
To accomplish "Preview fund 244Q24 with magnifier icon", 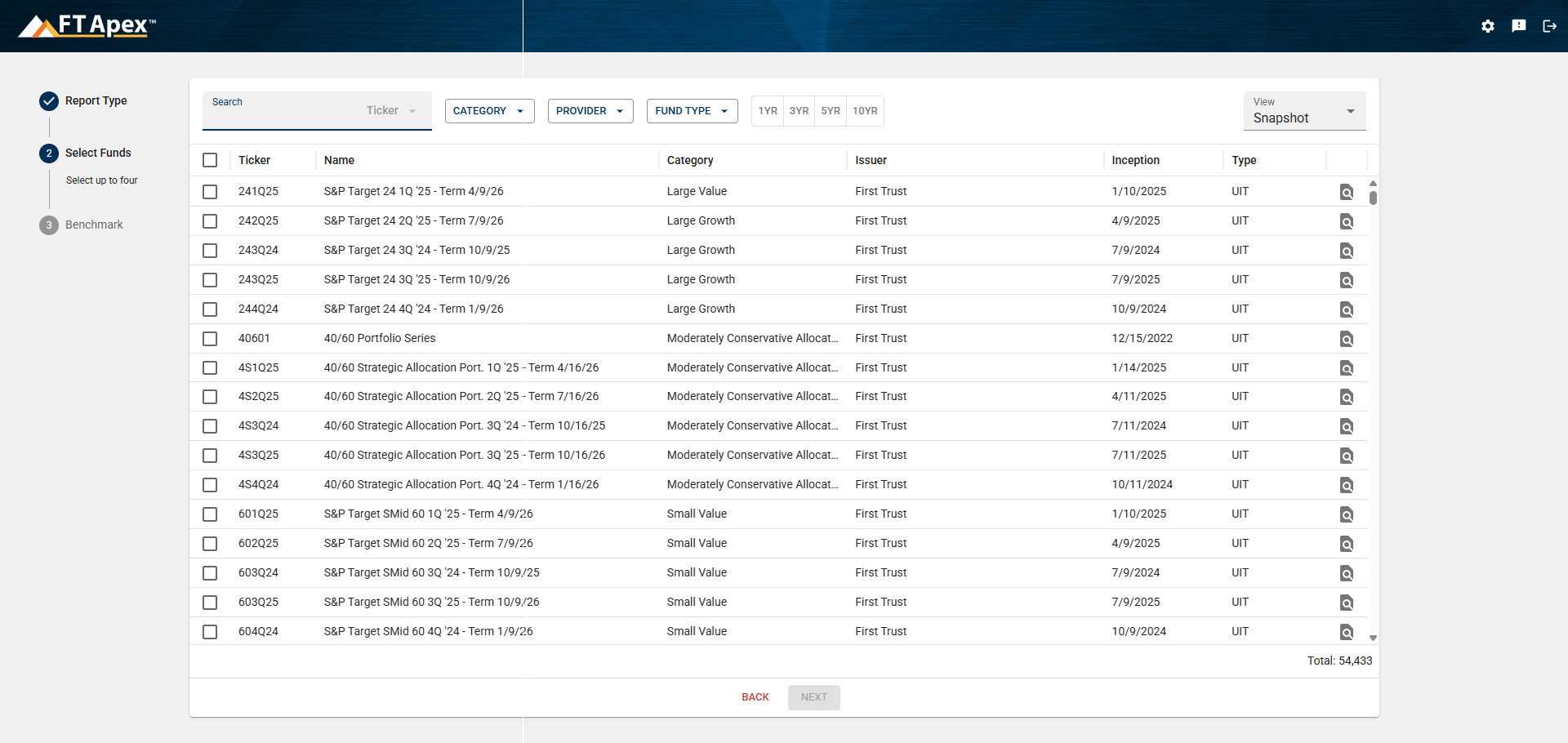I will click(1347, 309).
